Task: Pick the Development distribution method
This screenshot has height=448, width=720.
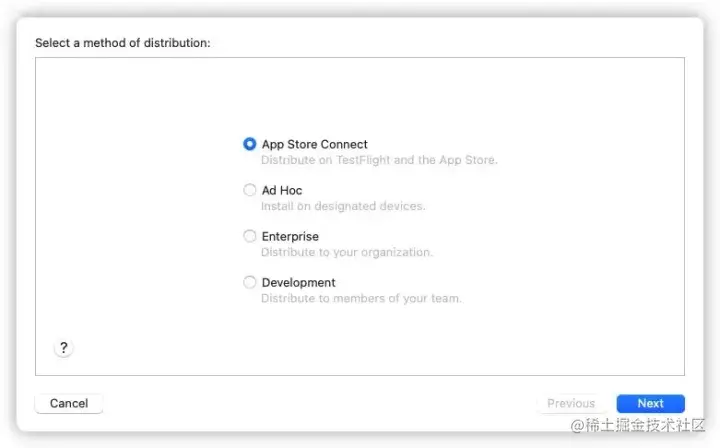Action: [x=249, y=282]
